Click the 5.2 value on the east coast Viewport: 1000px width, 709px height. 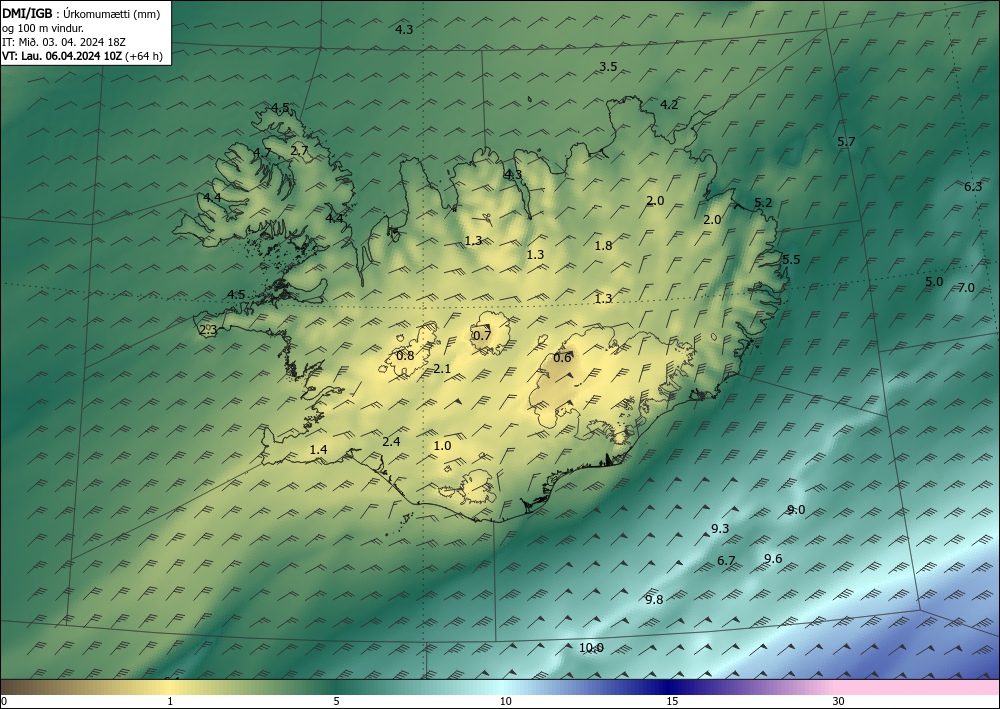click(763, 203)
